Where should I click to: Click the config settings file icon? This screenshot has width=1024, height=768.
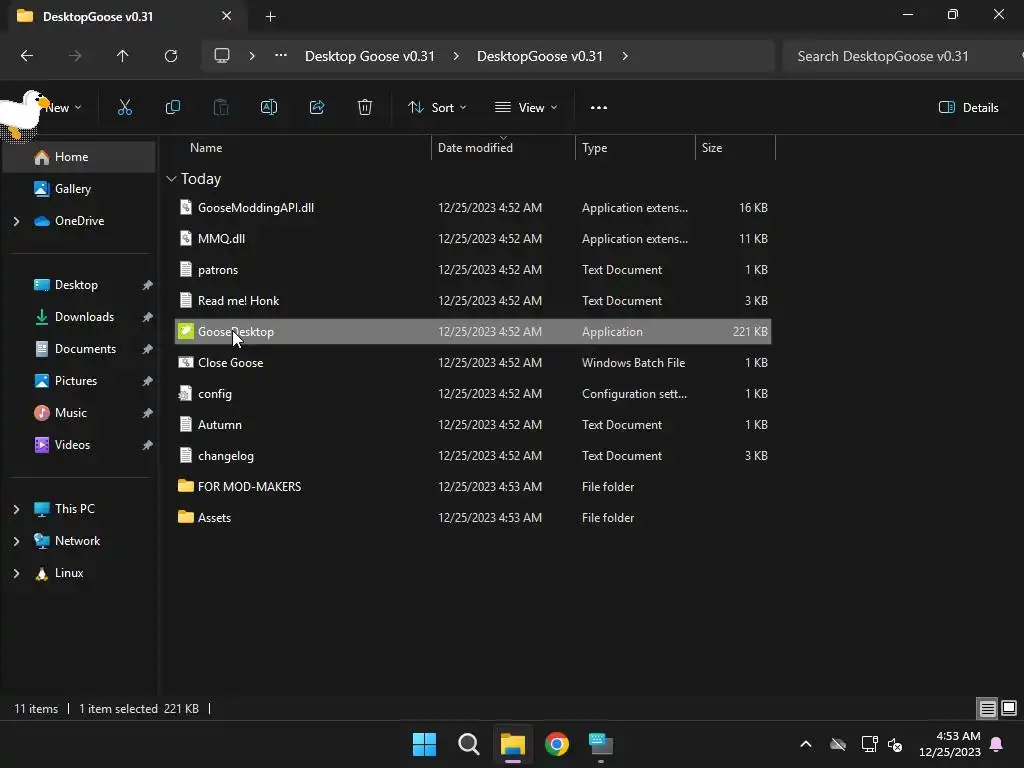(x=186, y=394)
